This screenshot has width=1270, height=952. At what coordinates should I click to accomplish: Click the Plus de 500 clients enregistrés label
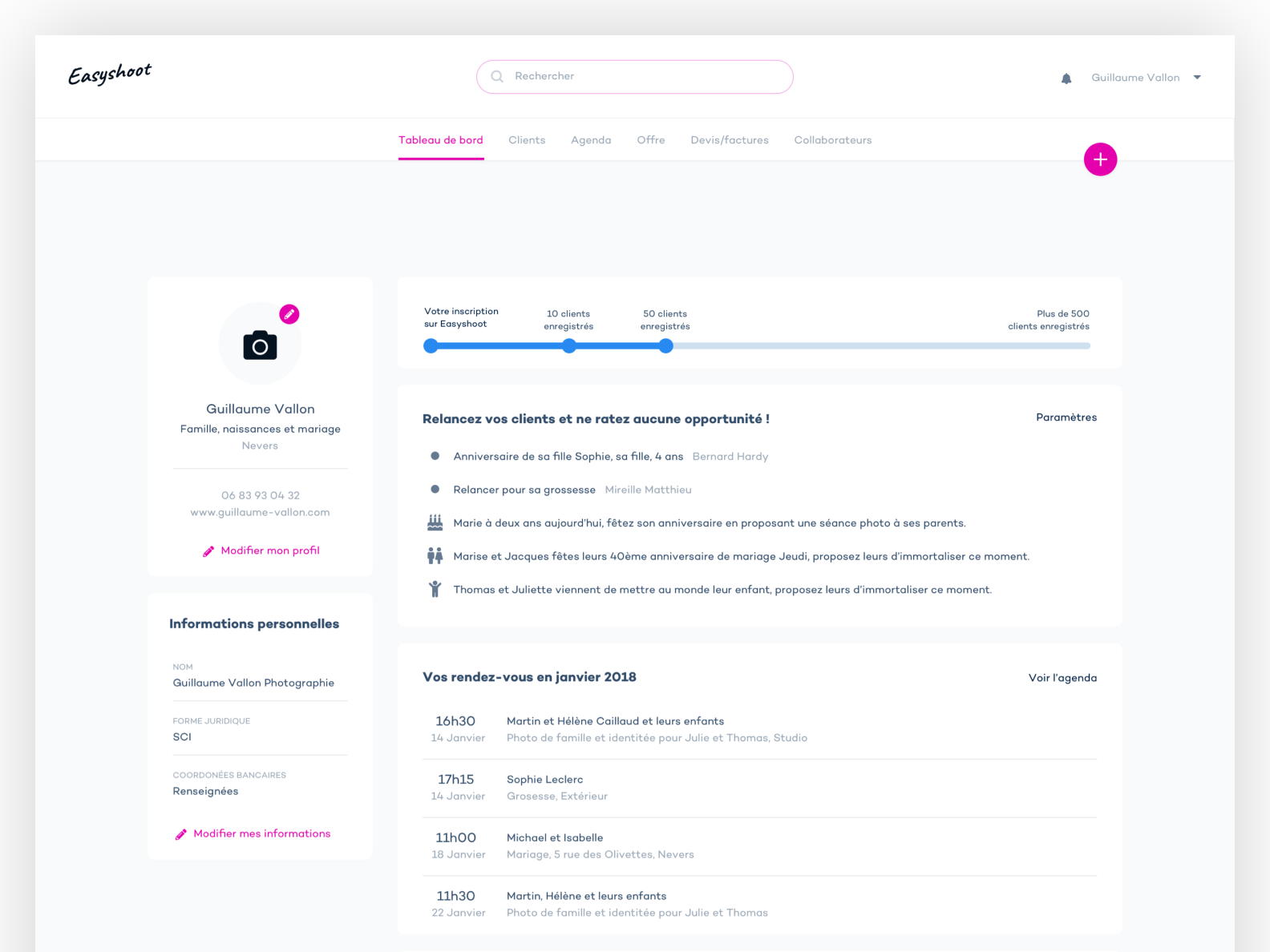coord(1049,320)
